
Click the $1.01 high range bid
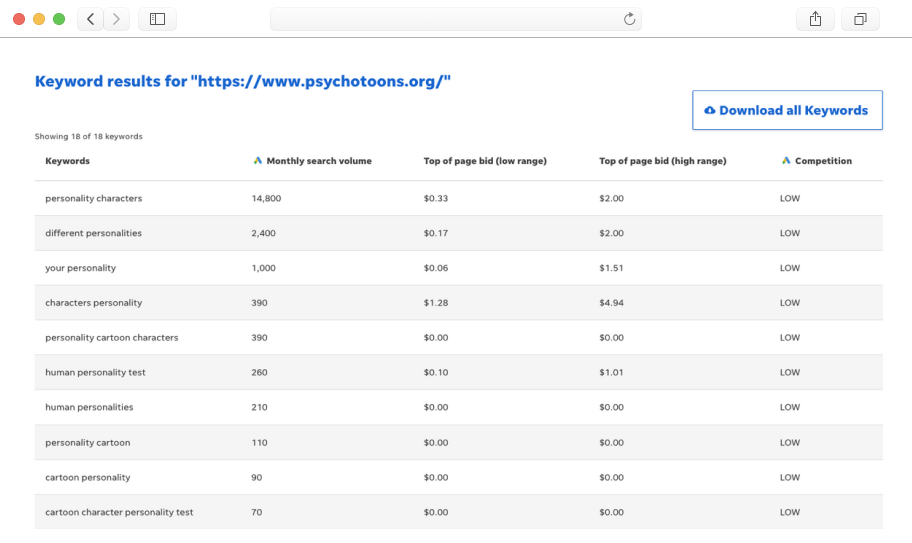pyautogui.click(x=611, y=373)
